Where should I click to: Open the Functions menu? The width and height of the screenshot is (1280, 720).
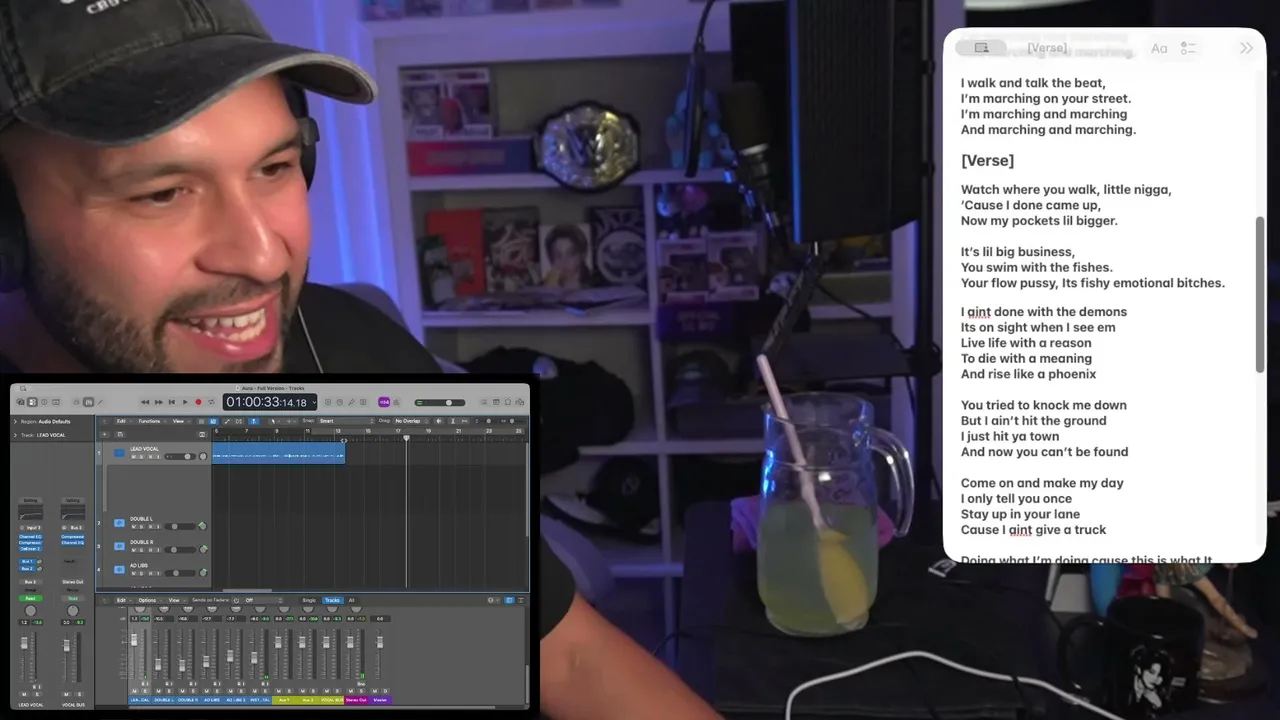point(150,421)
